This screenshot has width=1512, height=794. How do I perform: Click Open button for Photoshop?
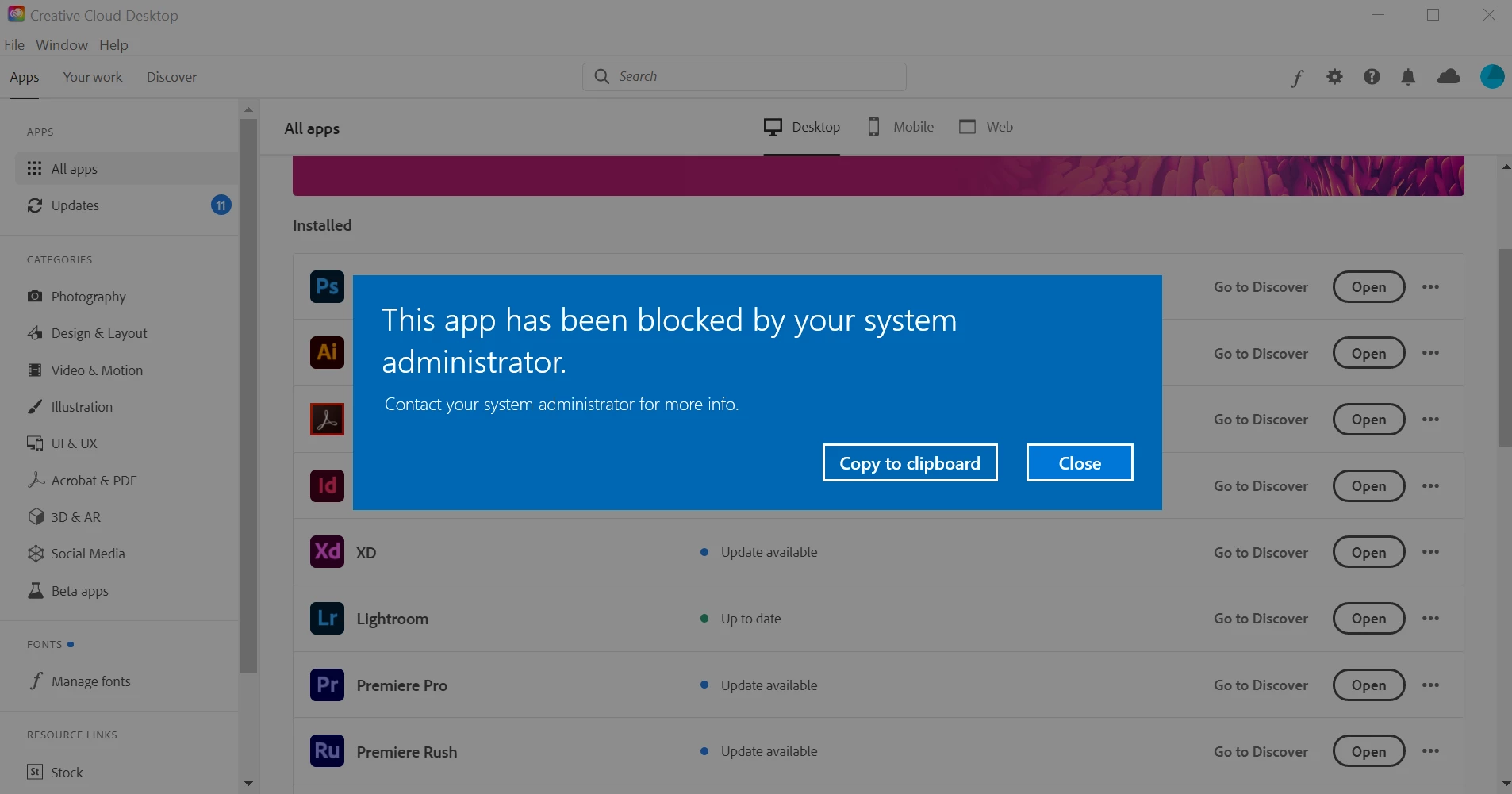tap(1368, 286)
